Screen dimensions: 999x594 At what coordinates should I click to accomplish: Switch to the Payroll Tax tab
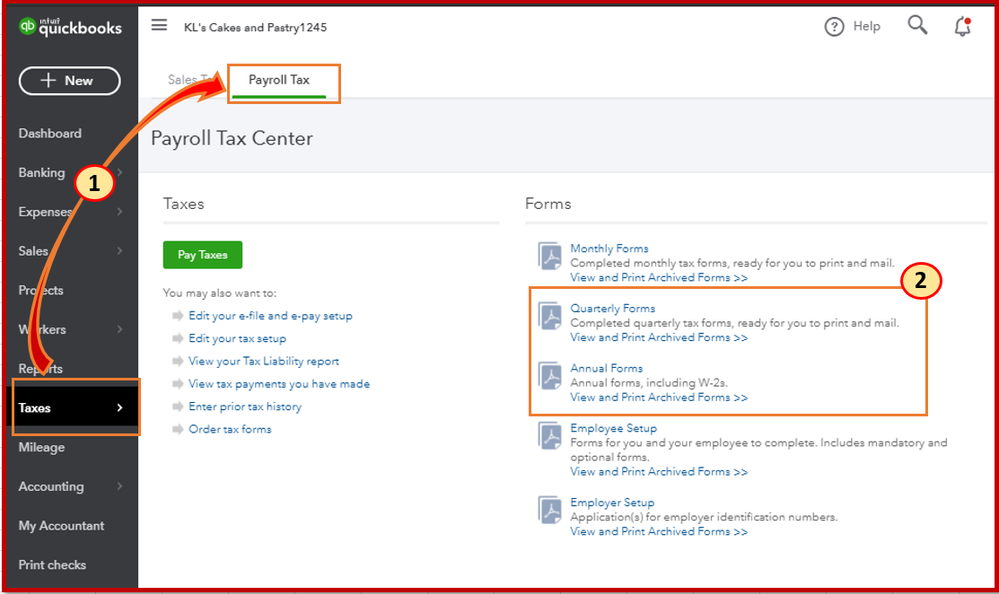click(x=279, y=80)
